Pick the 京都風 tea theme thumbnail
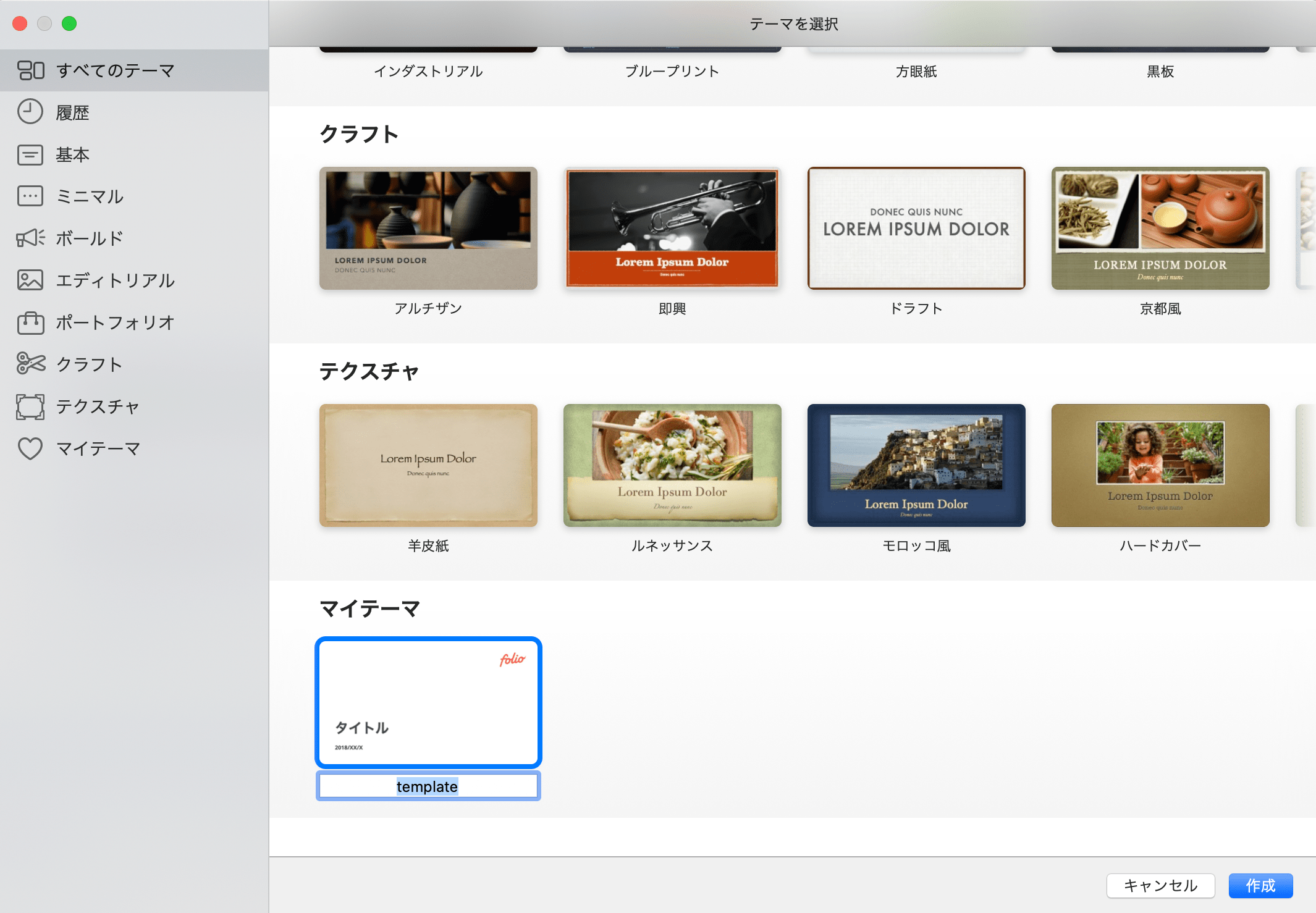 (1160, 228)
